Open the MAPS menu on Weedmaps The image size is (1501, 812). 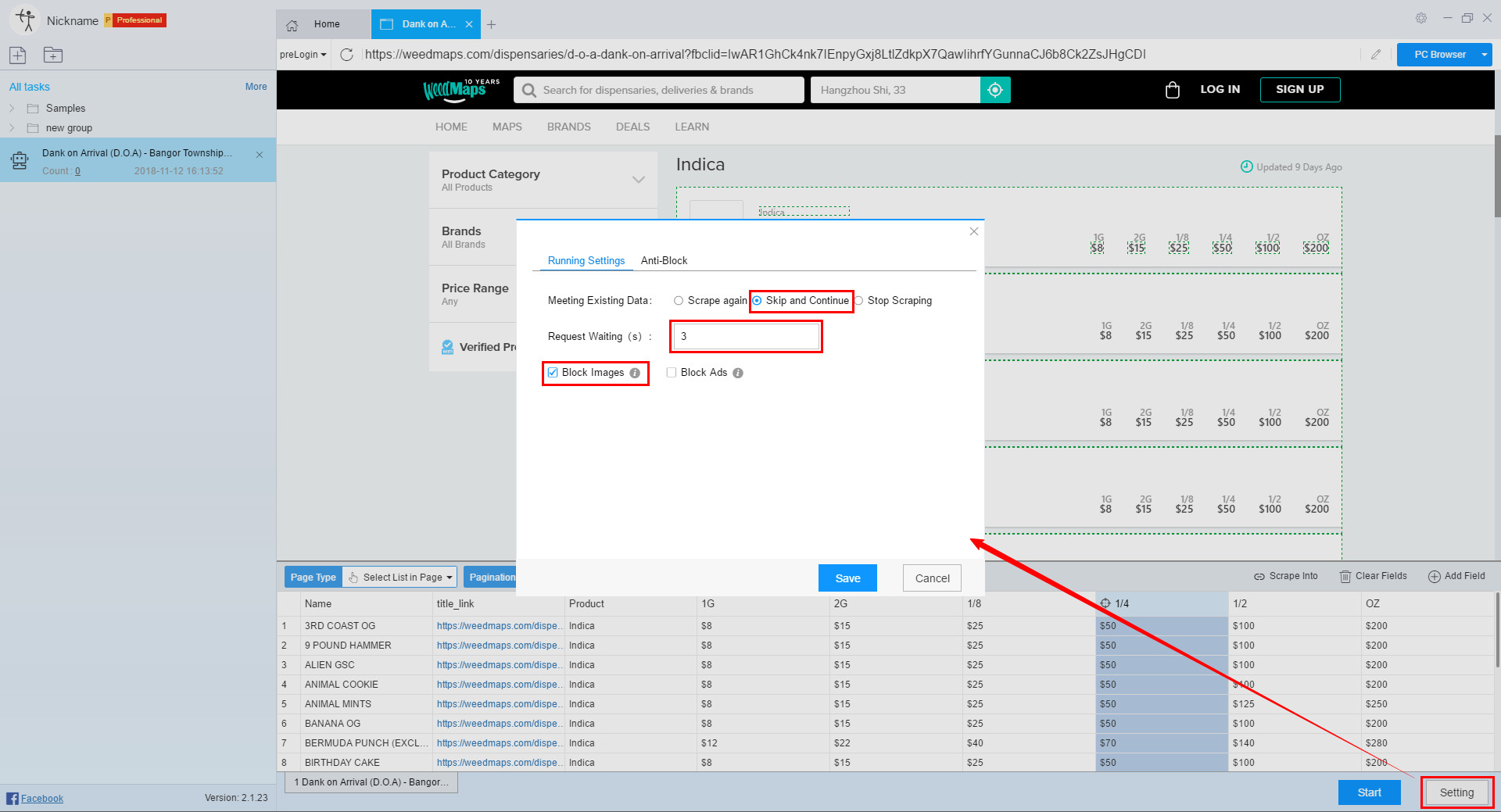[507, 127]
